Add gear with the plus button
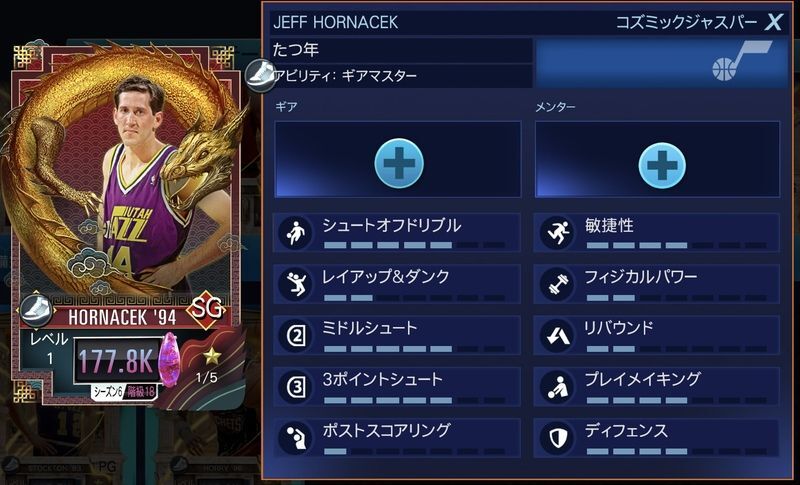This screenshot has height=485, width=800. click(398, 163)
